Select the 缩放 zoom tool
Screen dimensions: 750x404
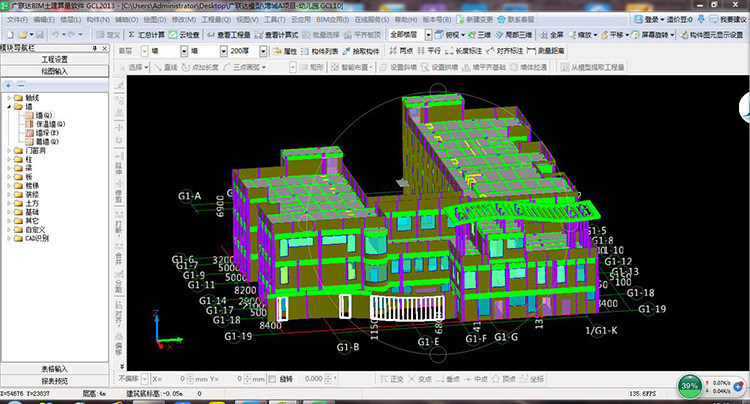(580, 35)
